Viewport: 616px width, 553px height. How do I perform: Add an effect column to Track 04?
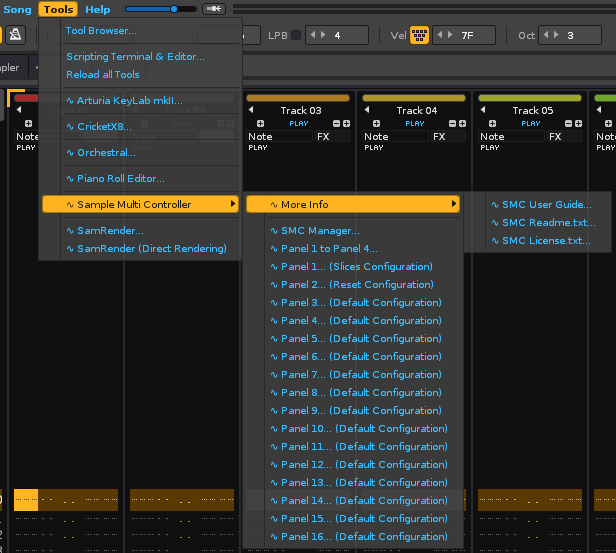point(462,123)
